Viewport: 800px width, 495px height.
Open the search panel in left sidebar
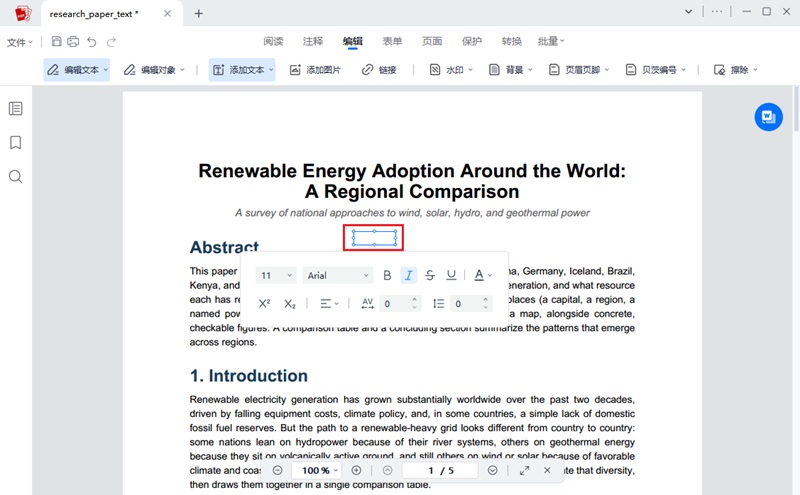click(16, 177)
